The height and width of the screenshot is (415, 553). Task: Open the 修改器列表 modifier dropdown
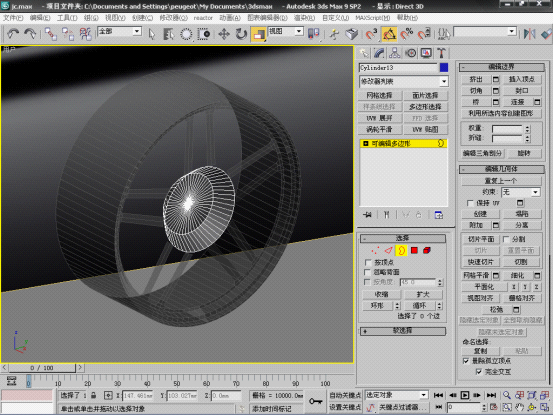tap(403, 81)
